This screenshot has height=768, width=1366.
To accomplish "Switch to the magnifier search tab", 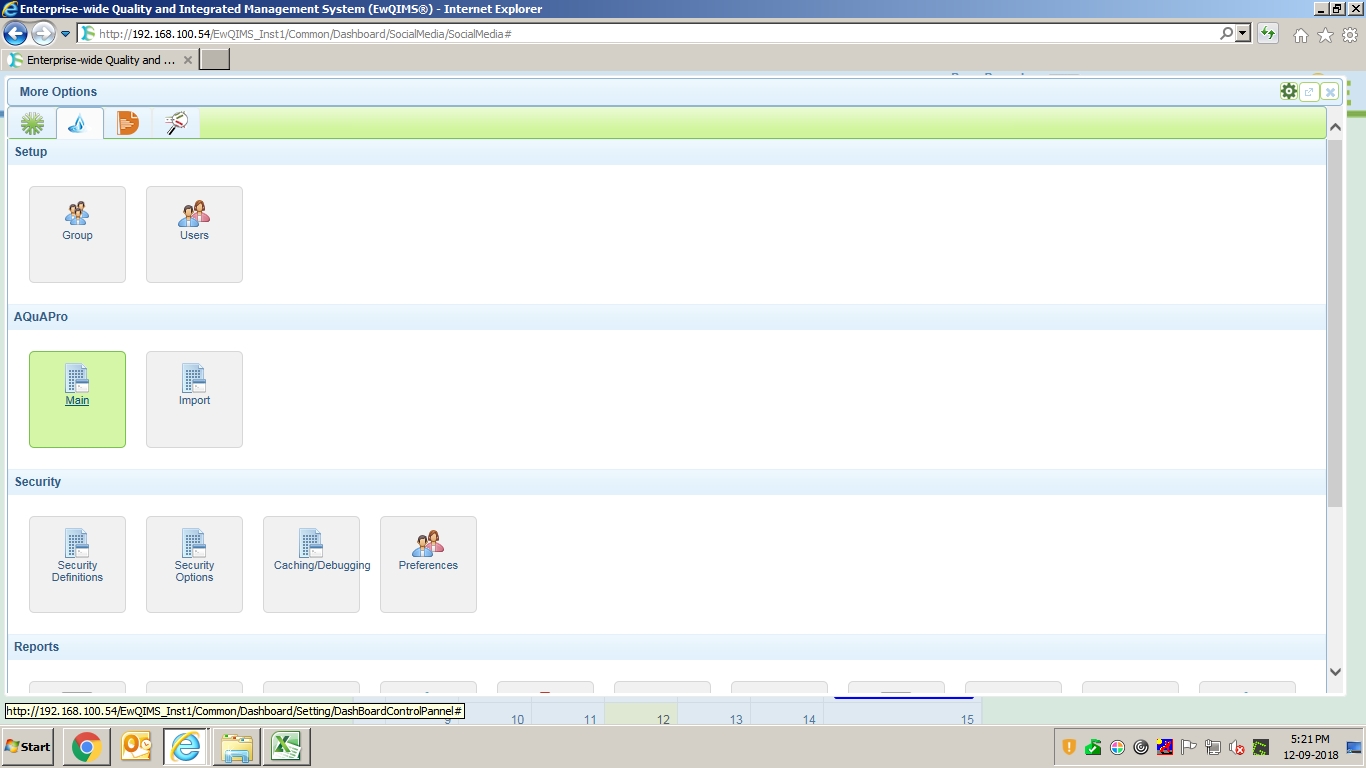I will [x=176, y=123].
